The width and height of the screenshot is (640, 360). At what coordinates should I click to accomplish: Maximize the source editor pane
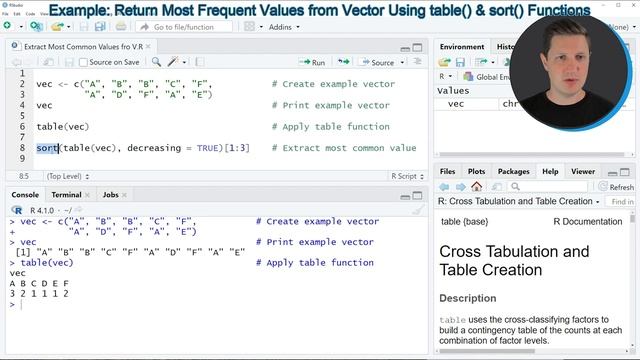(417, 48)
